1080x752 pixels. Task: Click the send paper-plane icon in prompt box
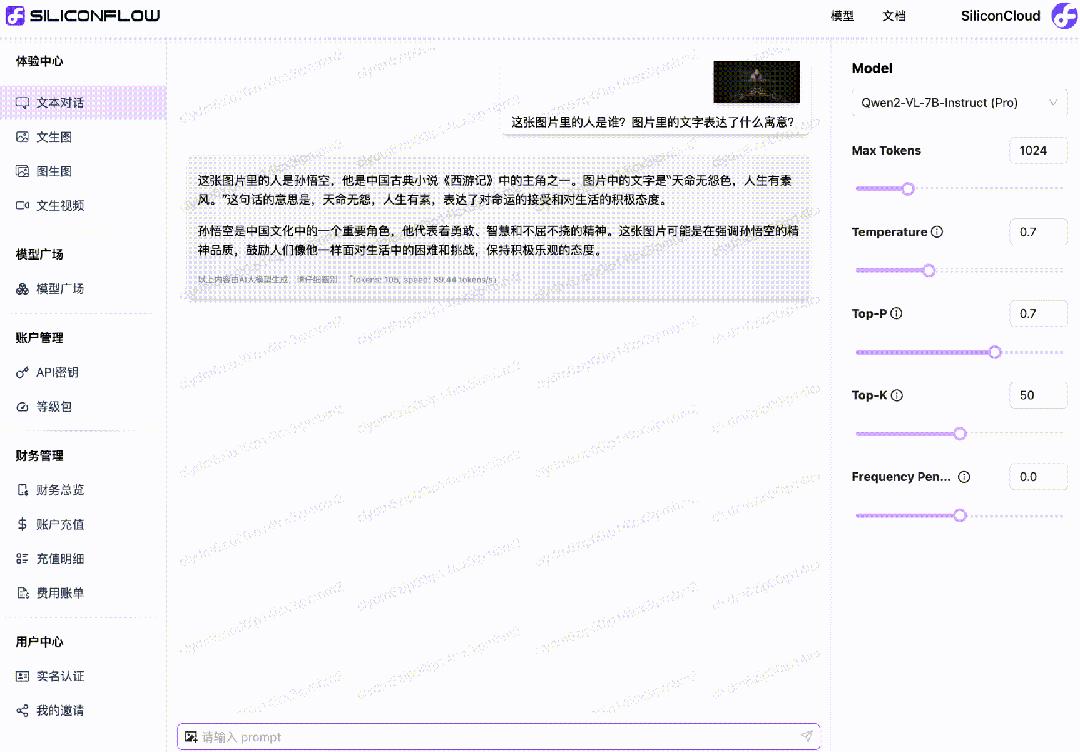pos(806,735)
